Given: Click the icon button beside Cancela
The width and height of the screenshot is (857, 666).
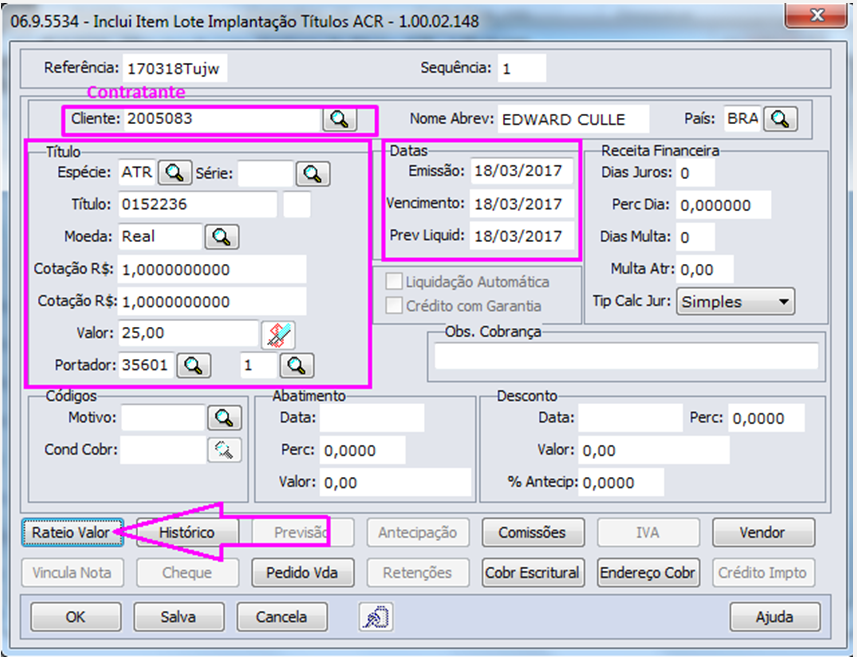Looking at the screenshot, I should point(376,617).
